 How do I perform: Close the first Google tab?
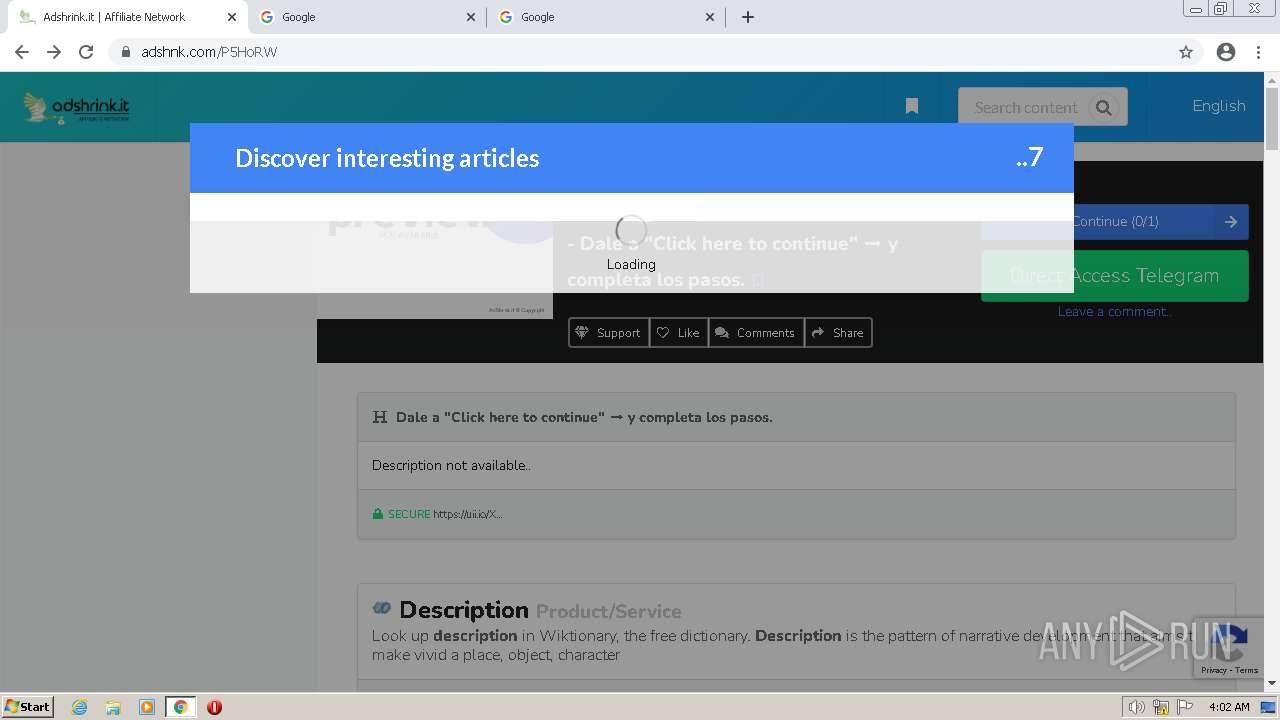tap(471, 17)
